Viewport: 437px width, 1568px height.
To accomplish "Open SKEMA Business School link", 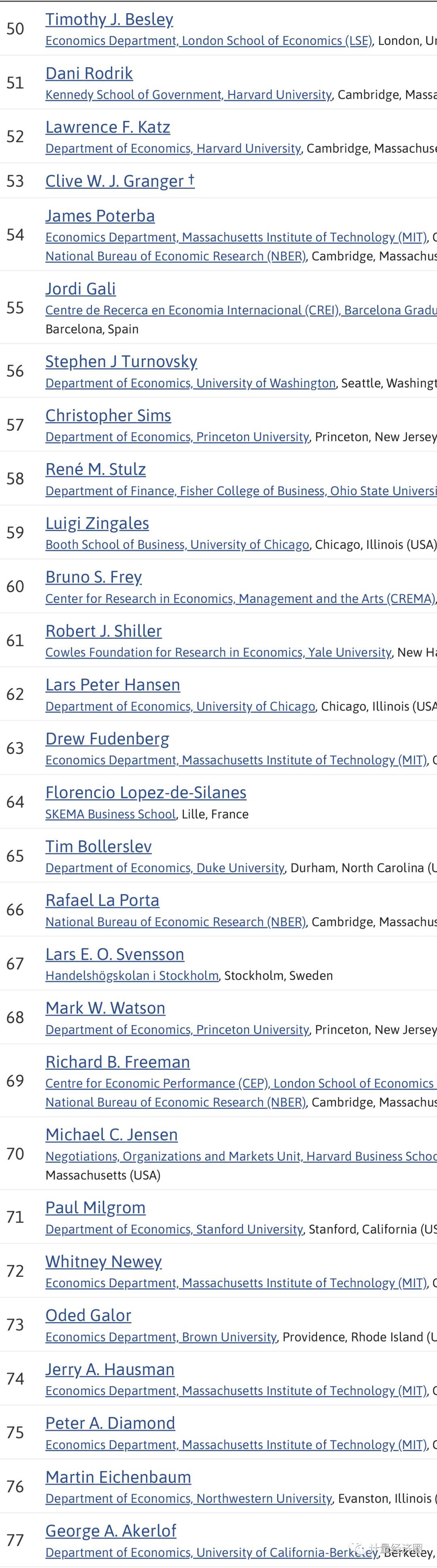I will [110, 815].
